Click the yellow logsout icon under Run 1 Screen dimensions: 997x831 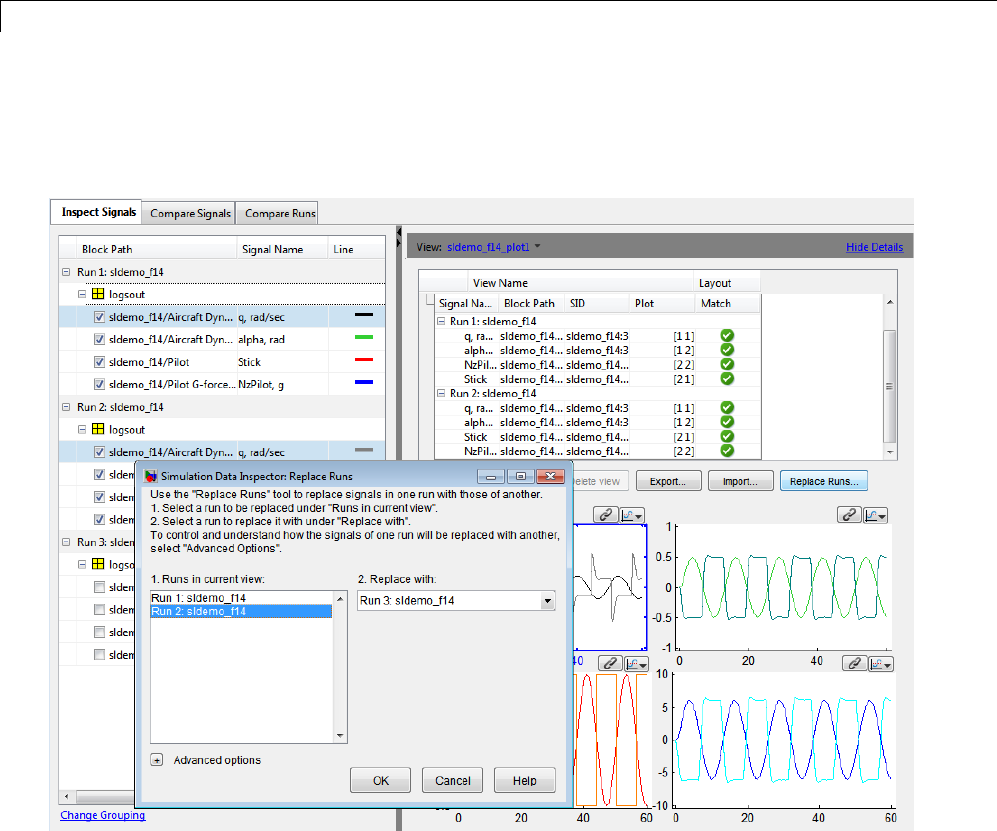[98, 295]
